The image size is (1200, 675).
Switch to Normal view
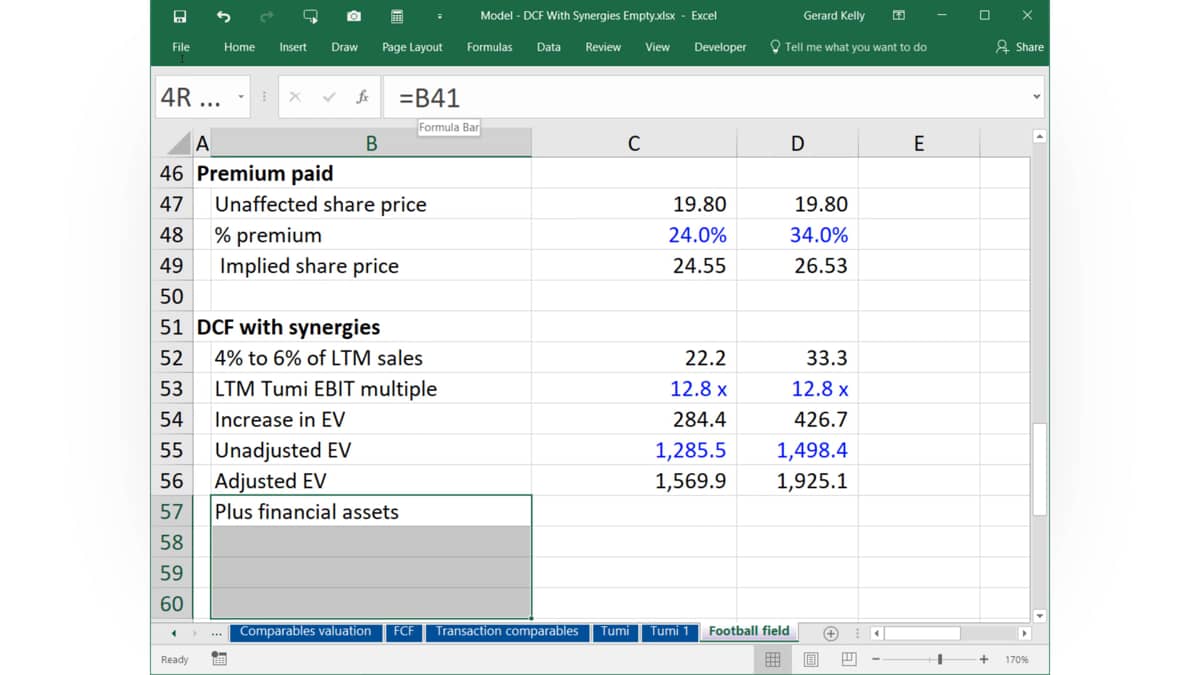coord(772,659)
